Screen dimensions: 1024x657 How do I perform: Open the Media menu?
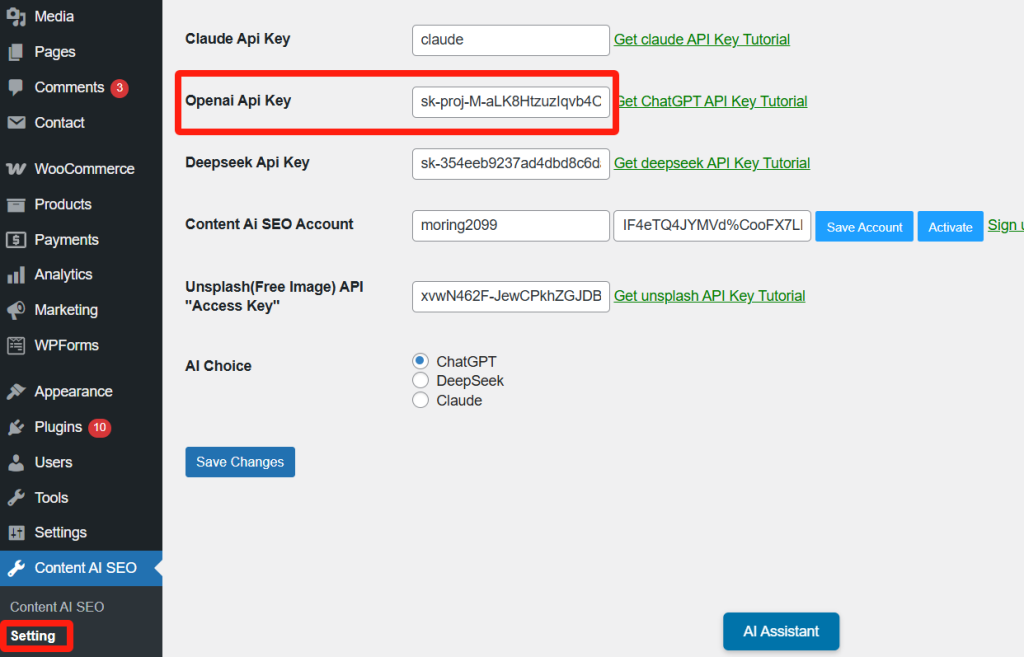[54, 16]
